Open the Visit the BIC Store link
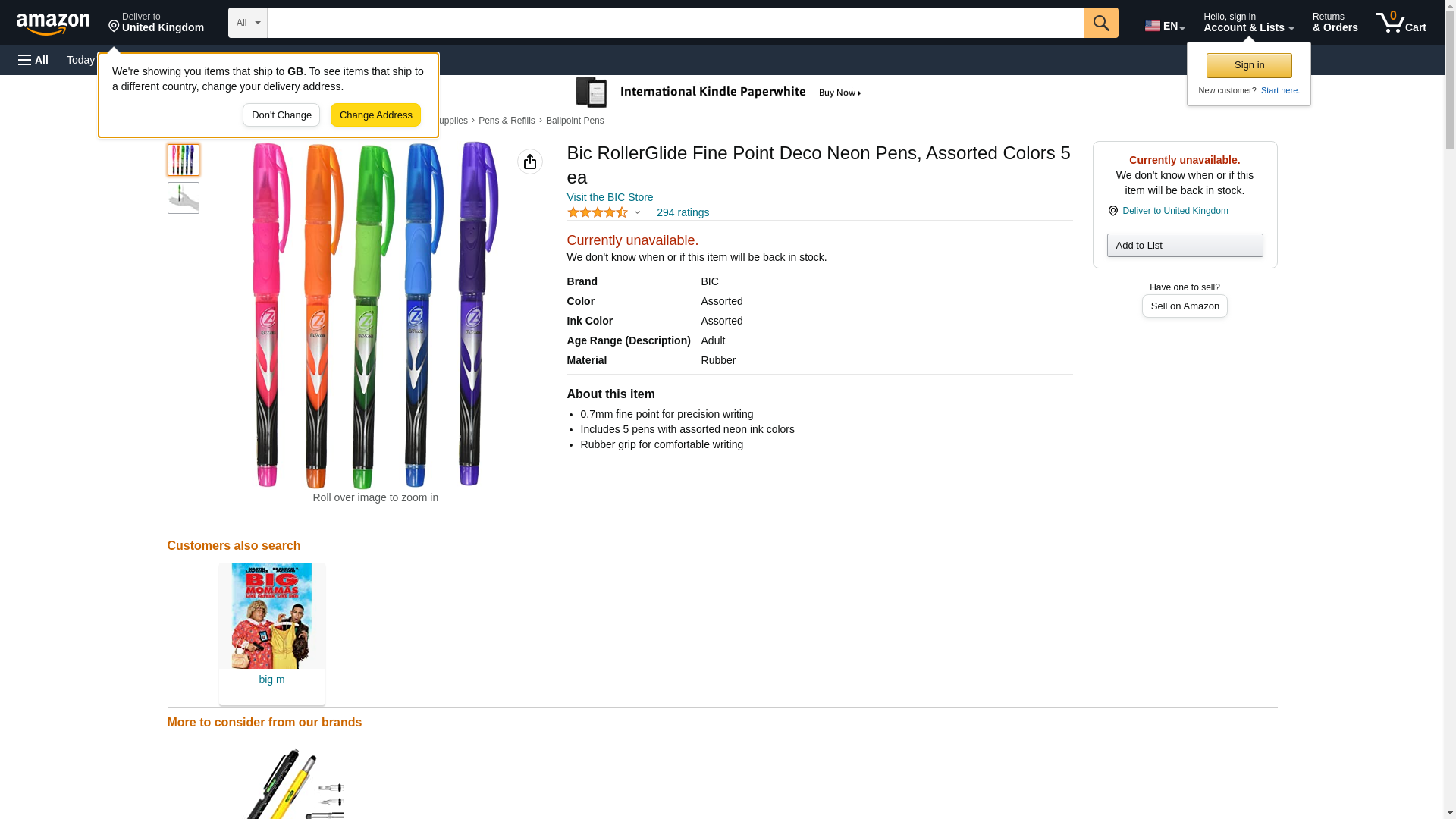1456x819 pixels. click(x=610, y=197)
